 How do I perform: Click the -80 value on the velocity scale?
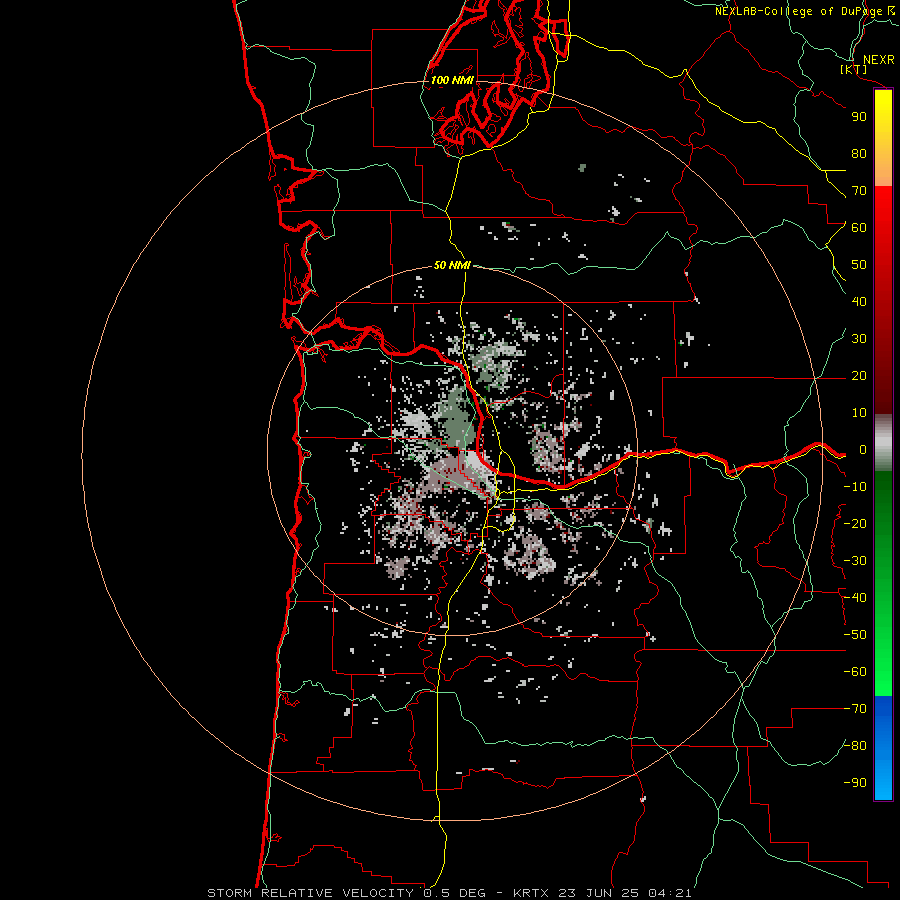point(855,746)
